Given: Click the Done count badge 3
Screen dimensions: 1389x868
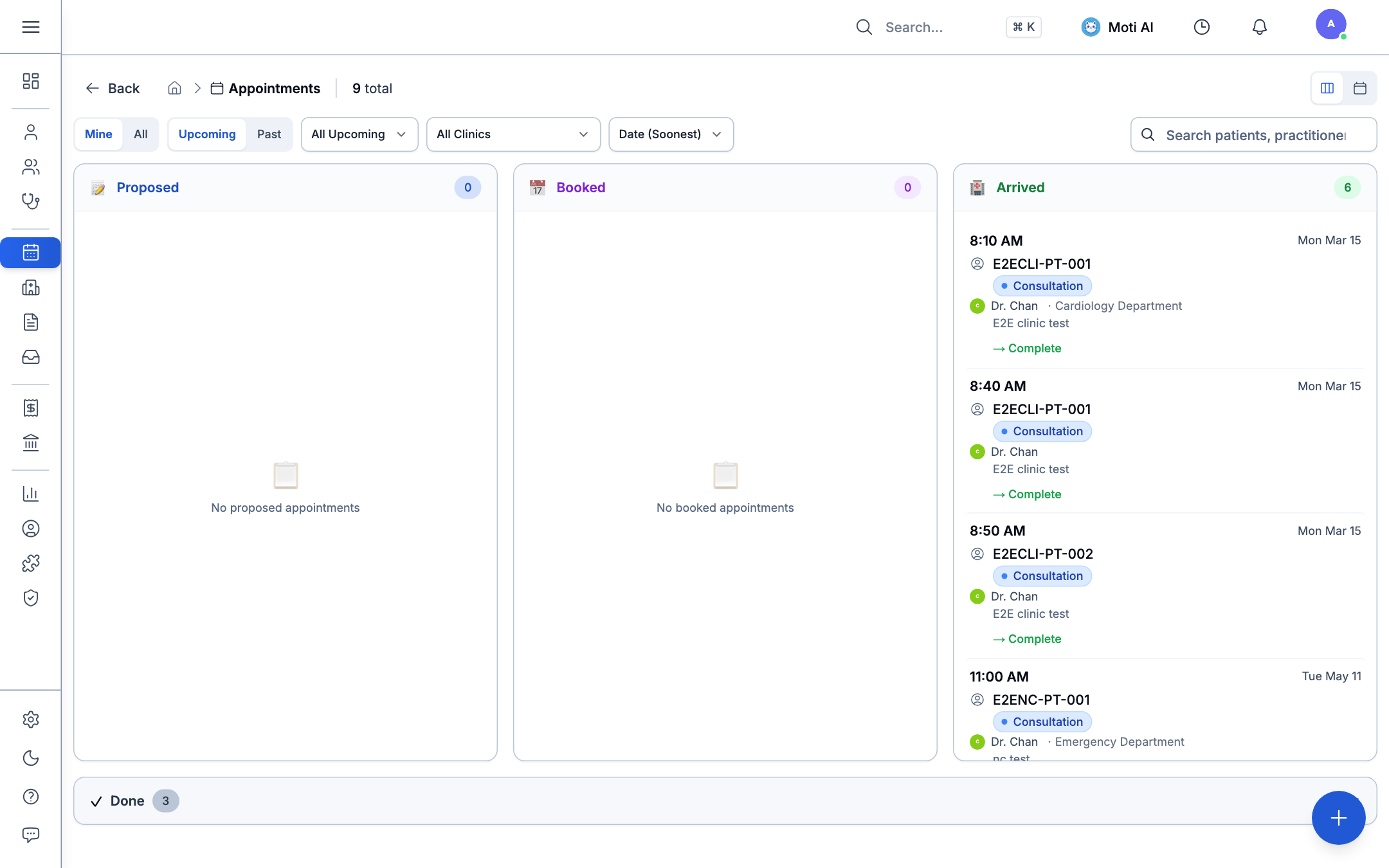Looking at the screenshot, I should click(x=165, y=800).
